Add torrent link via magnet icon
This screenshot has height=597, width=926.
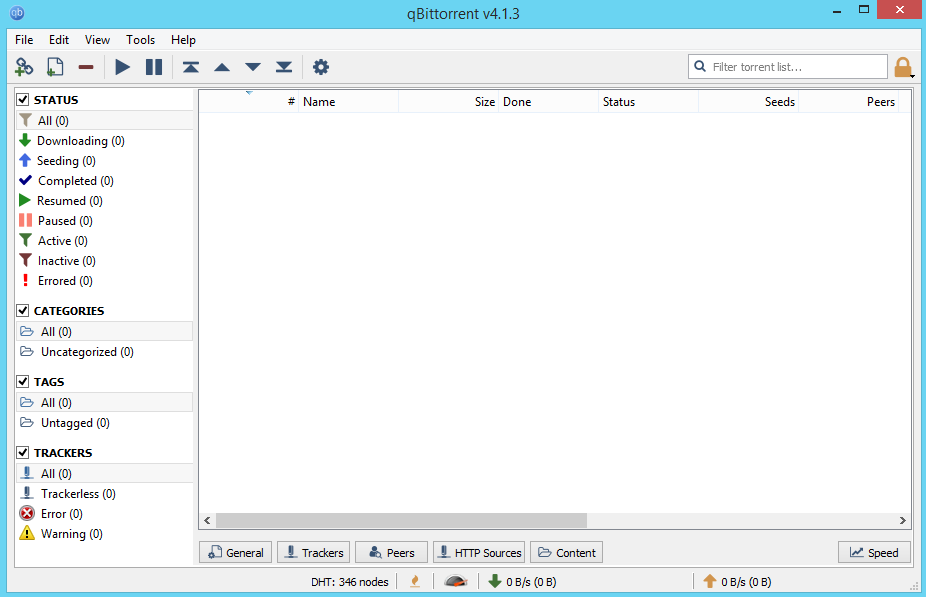coord(24,67)
